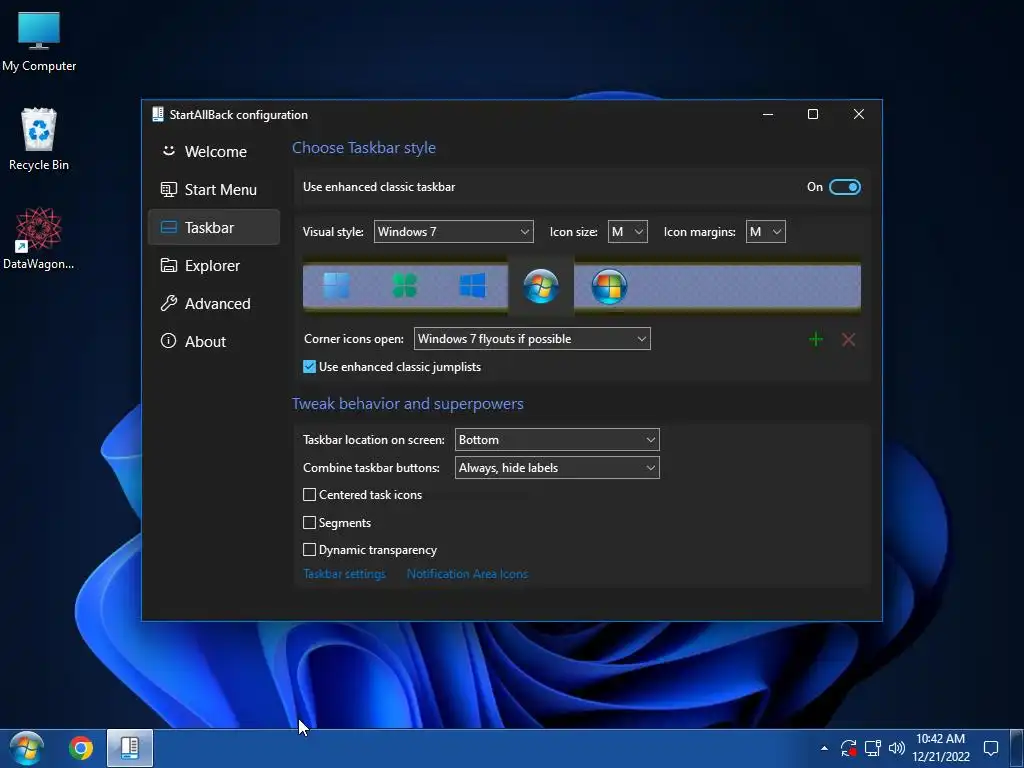
Task: Open the Explorer settings page
Action: (214, 265)
